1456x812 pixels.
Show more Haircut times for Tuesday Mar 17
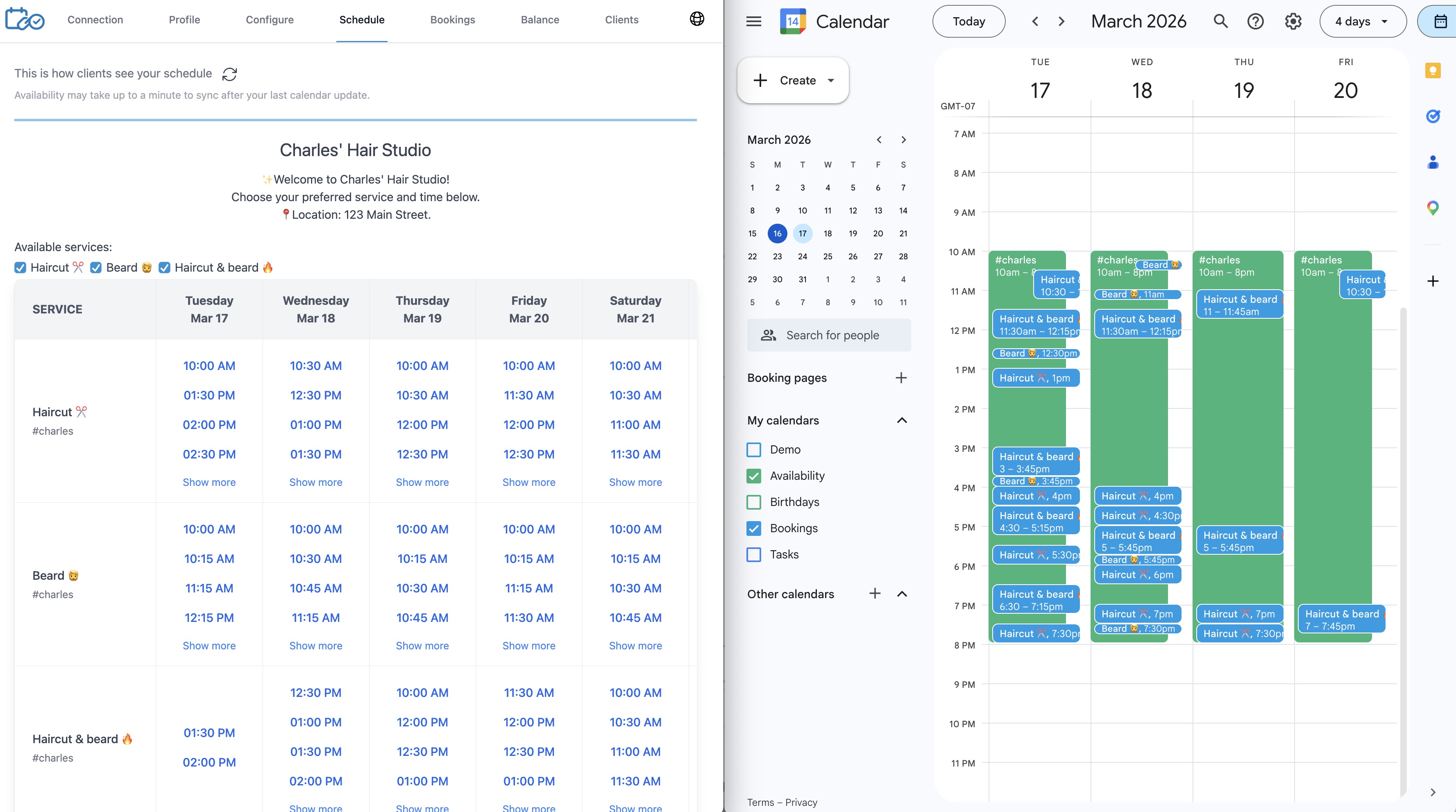(209, 482)
